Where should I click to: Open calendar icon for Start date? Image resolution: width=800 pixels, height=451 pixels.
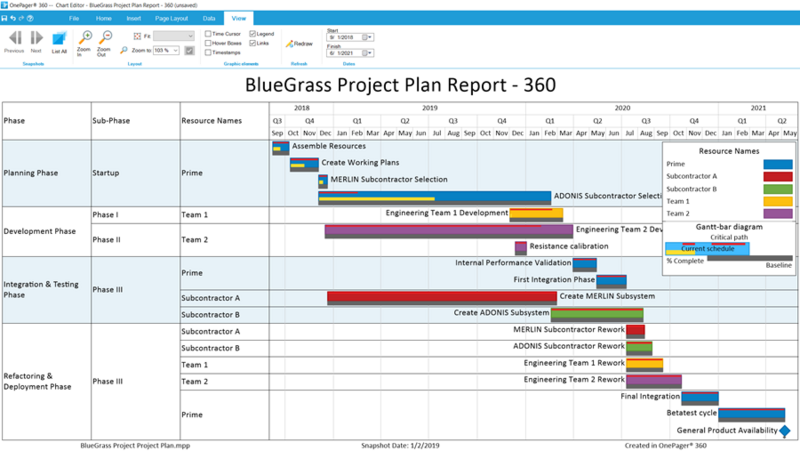pos(365,37)
